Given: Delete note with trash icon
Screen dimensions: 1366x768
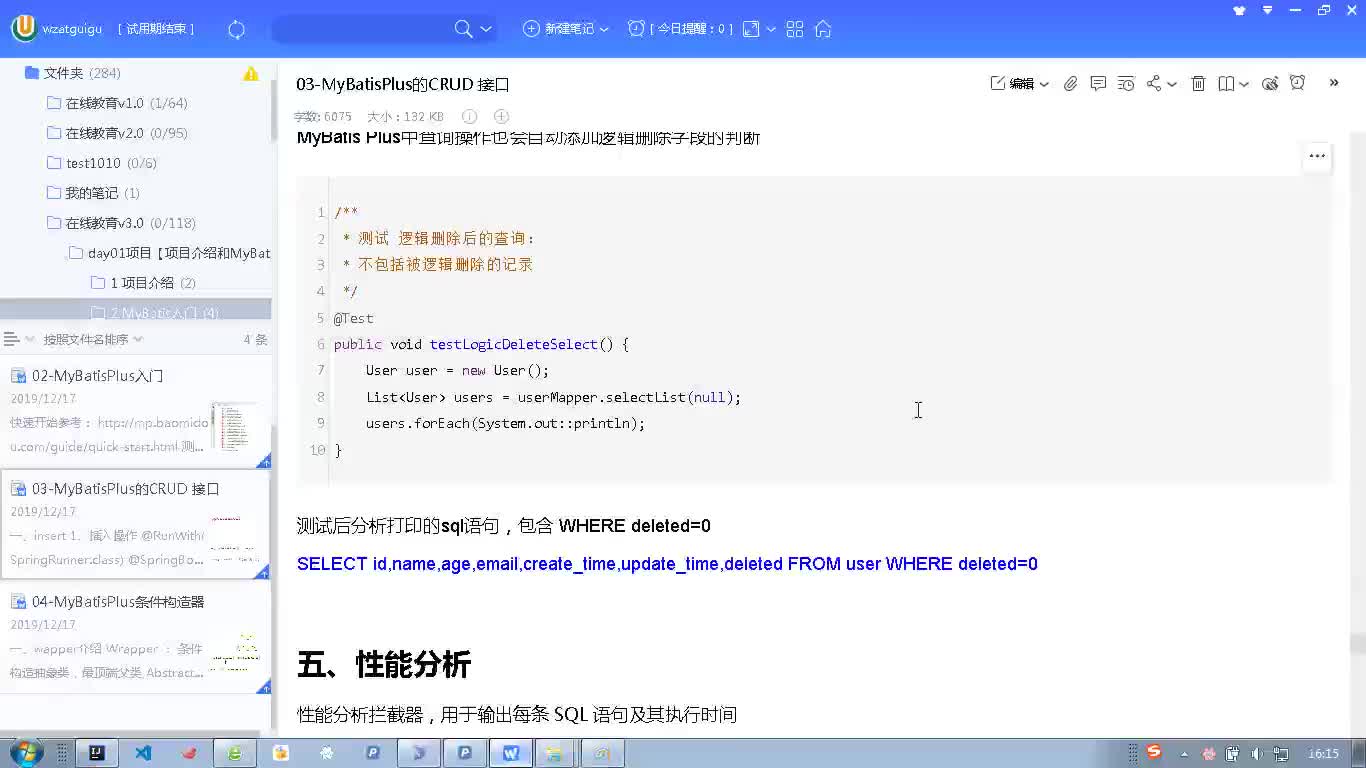Looking at the screenshot, I should tap(1198, 84).
